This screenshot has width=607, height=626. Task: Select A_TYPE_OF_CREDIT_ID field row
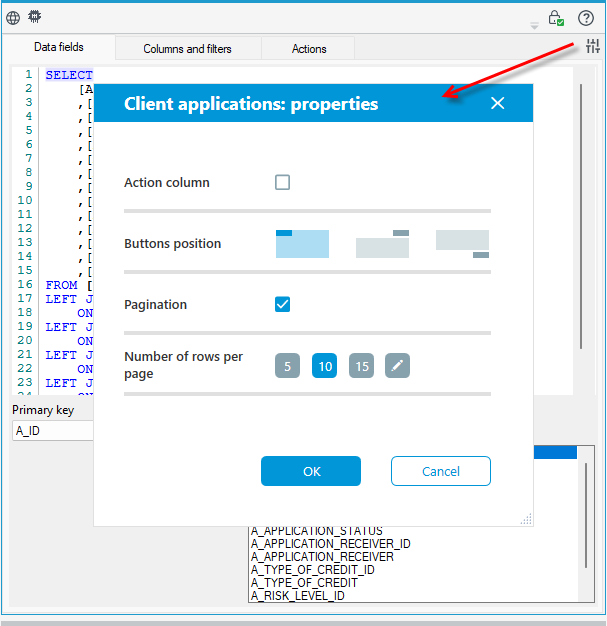click(x=313, y=570)
